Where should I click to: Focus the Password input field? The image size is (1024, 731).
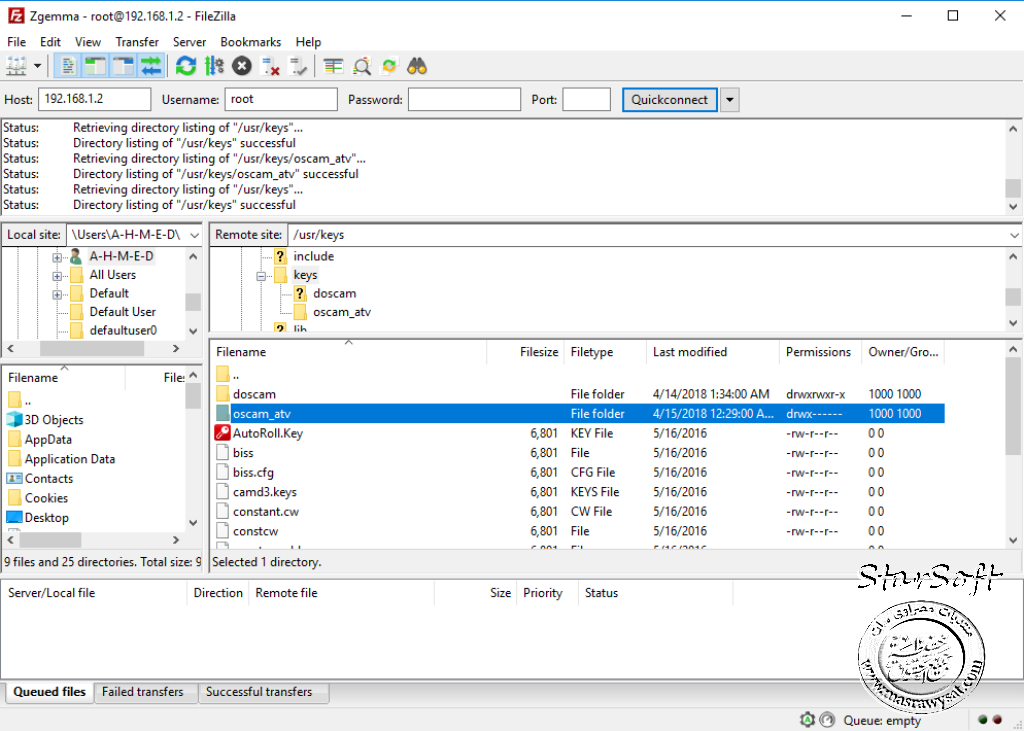[x=464, y=99]
